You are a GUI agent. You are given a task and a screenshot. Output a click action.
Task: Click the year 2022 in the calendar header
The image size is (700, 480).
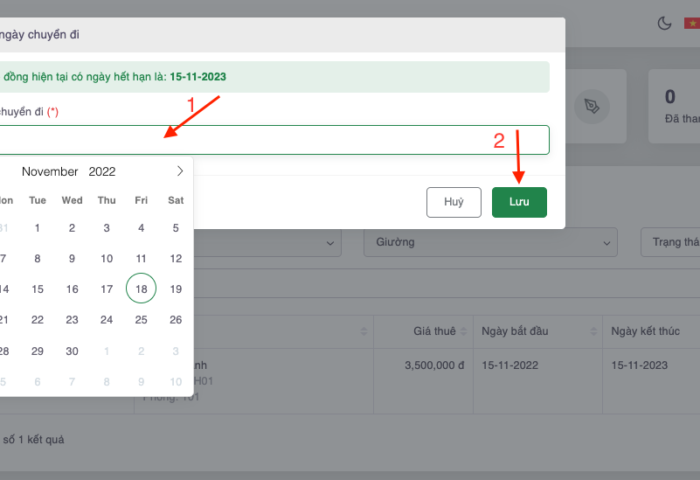pos(102,171)
